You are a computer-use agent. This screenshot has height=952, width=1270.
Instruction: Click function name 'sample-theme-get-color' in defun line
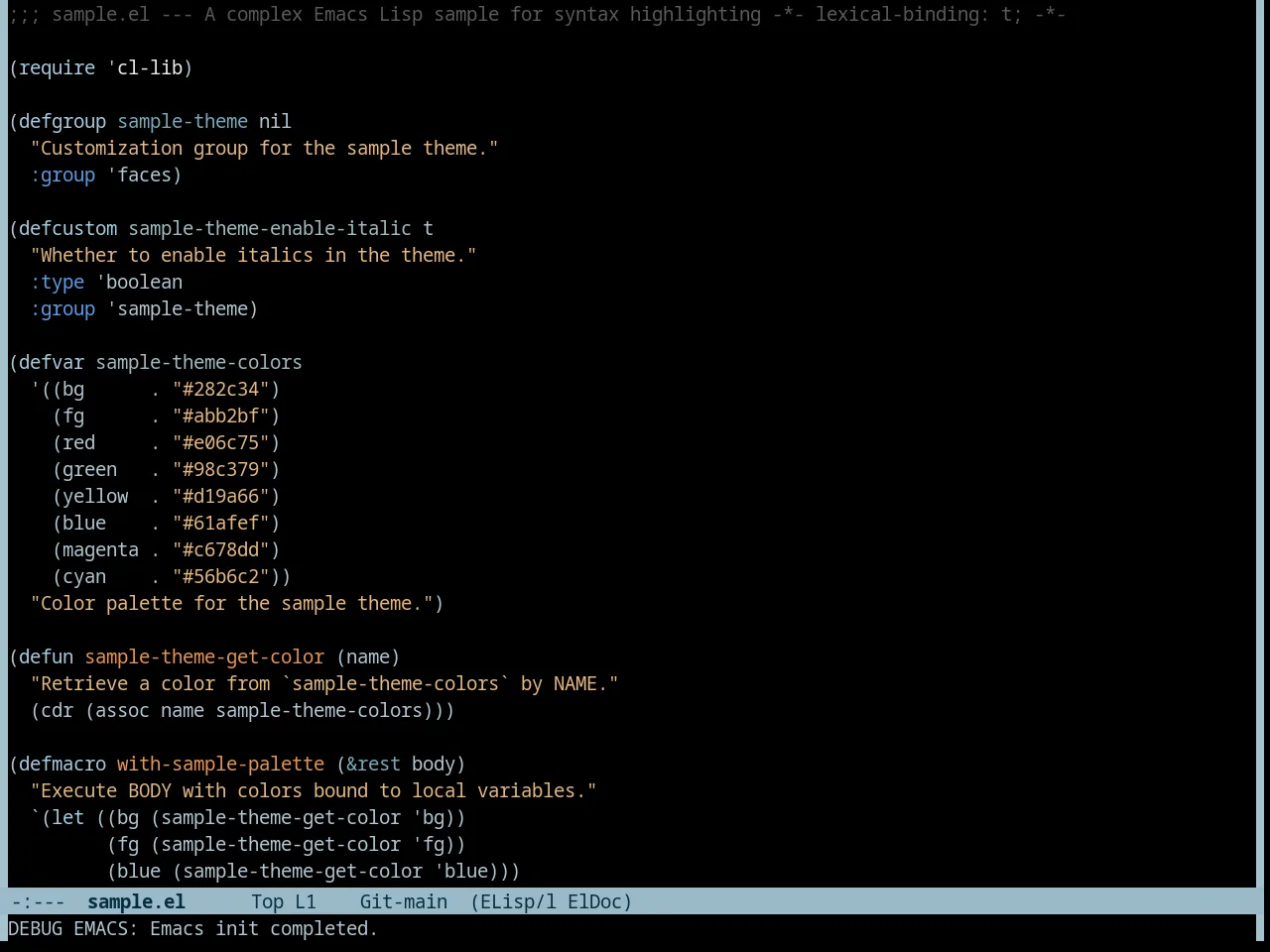coord(204,656)
